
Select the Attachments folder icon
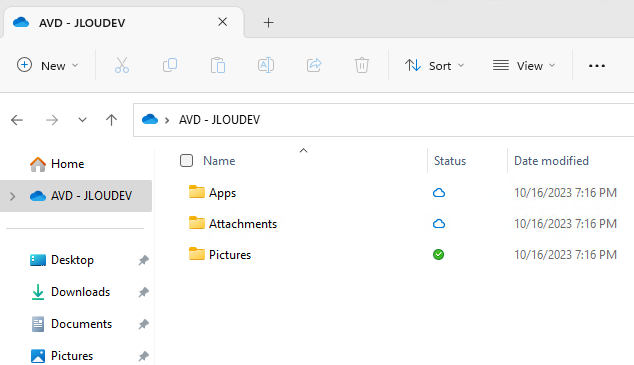(197, 223)
